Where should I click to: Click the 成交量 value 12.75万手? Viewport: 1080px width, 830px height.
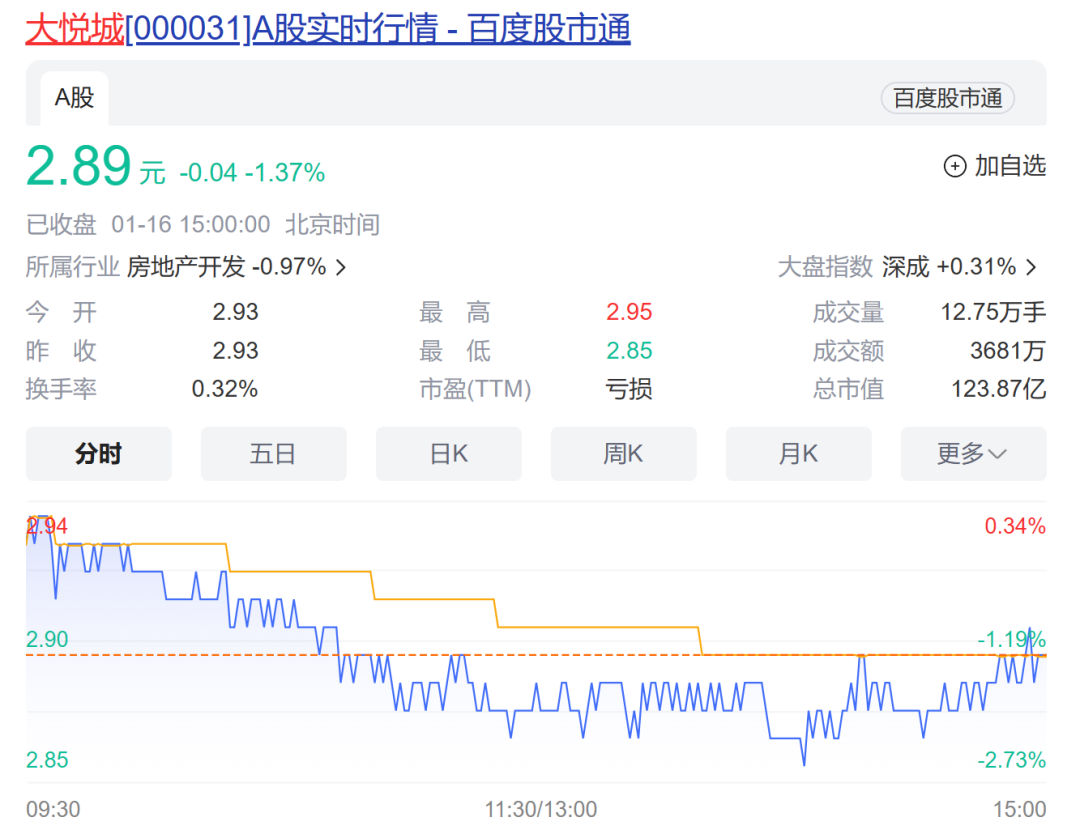click(993, 312)
